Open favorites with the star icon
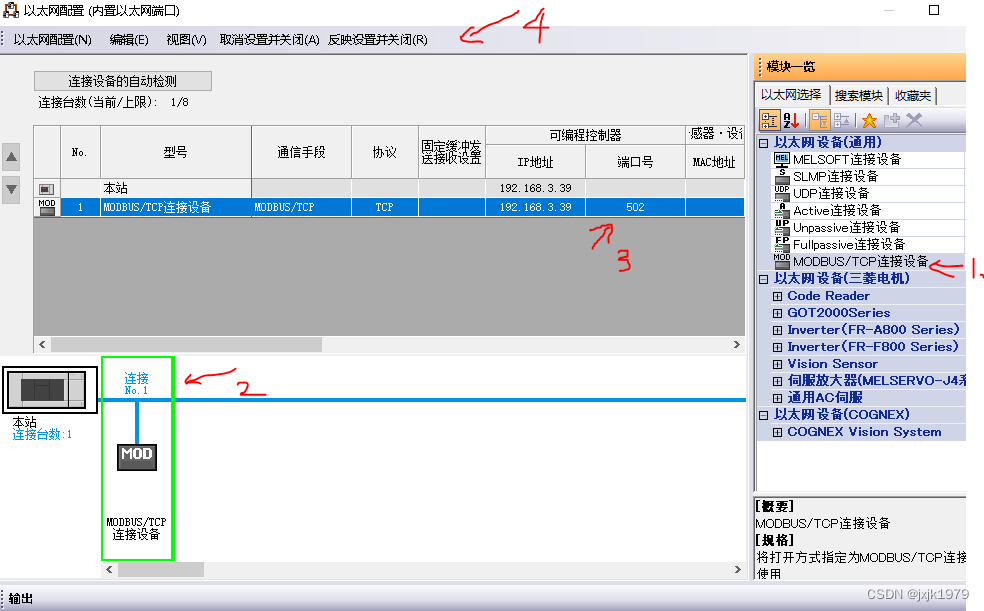Image resolution: width=984 pixels, height=611 pixels. [x=869, y=119]
